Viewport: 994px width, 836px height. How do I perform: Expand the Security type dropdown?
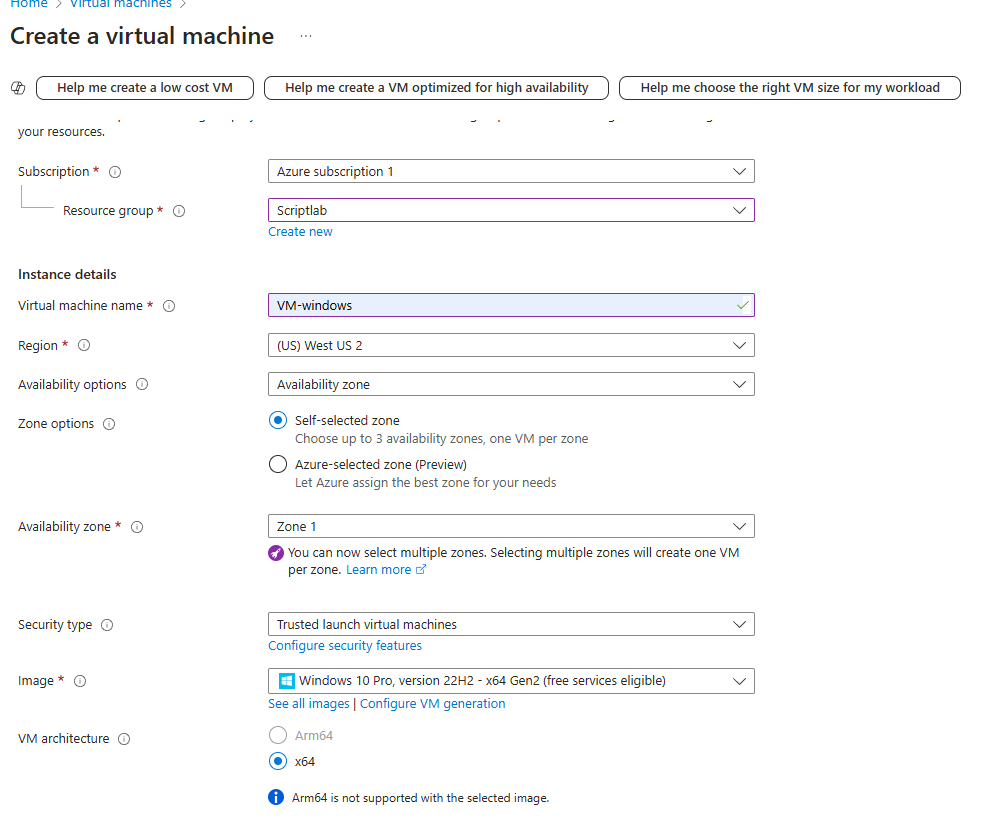[511, 624]
